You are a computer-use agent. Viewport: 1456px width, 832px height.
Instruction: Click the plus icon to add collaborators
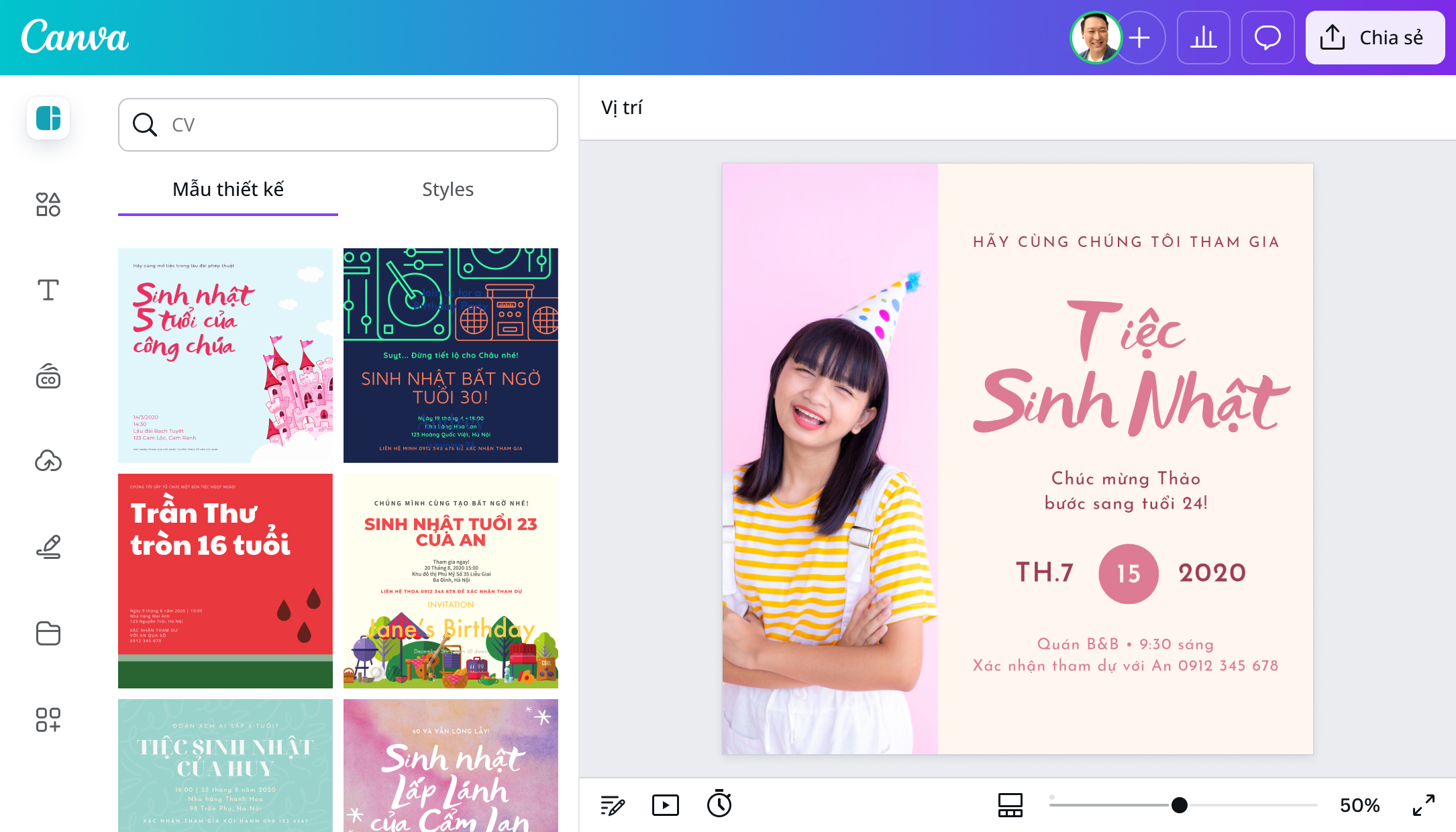(x=1140, y=38)
